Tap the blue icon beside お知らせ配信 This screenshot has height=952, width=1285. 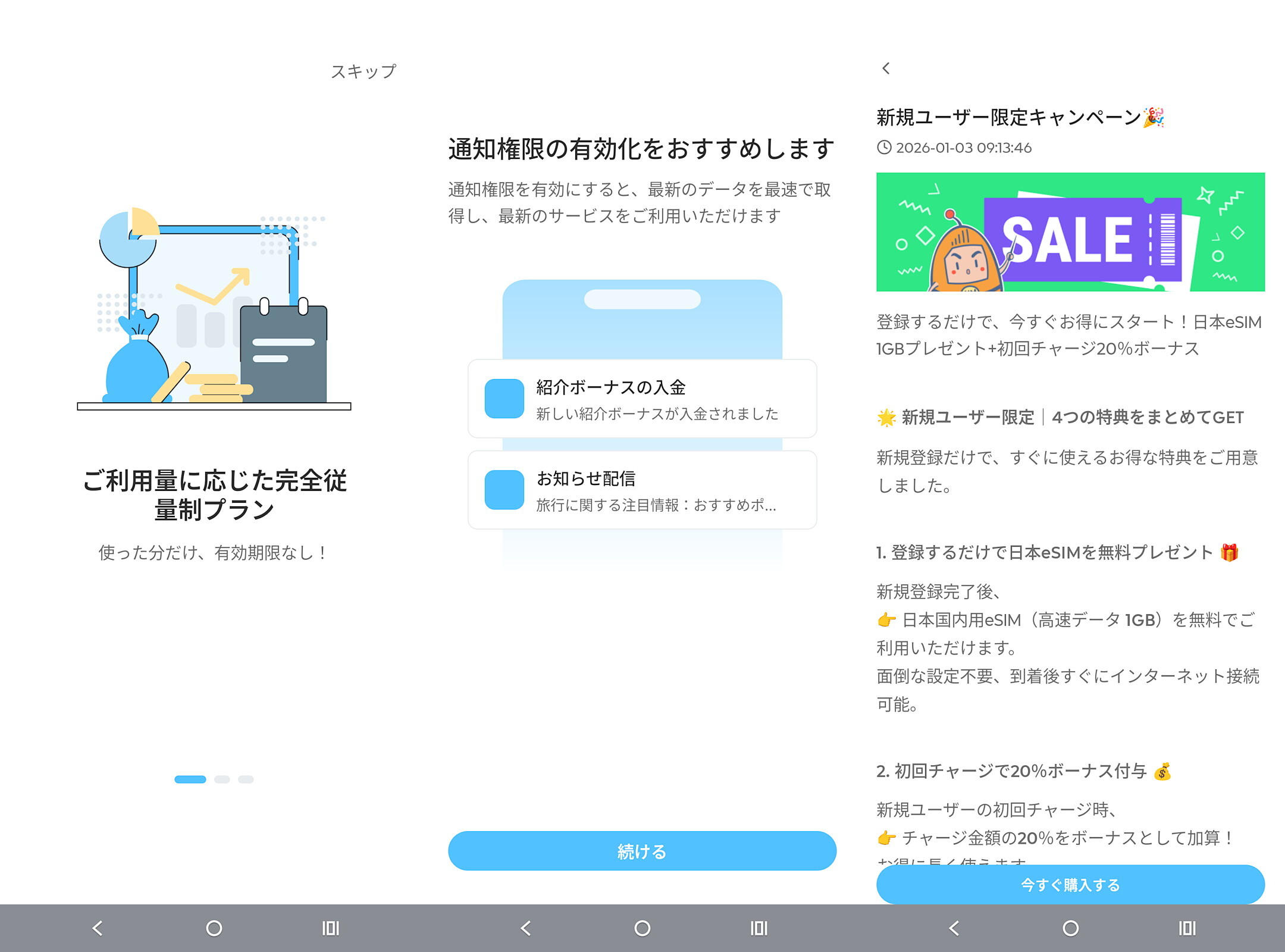point(504,490)
